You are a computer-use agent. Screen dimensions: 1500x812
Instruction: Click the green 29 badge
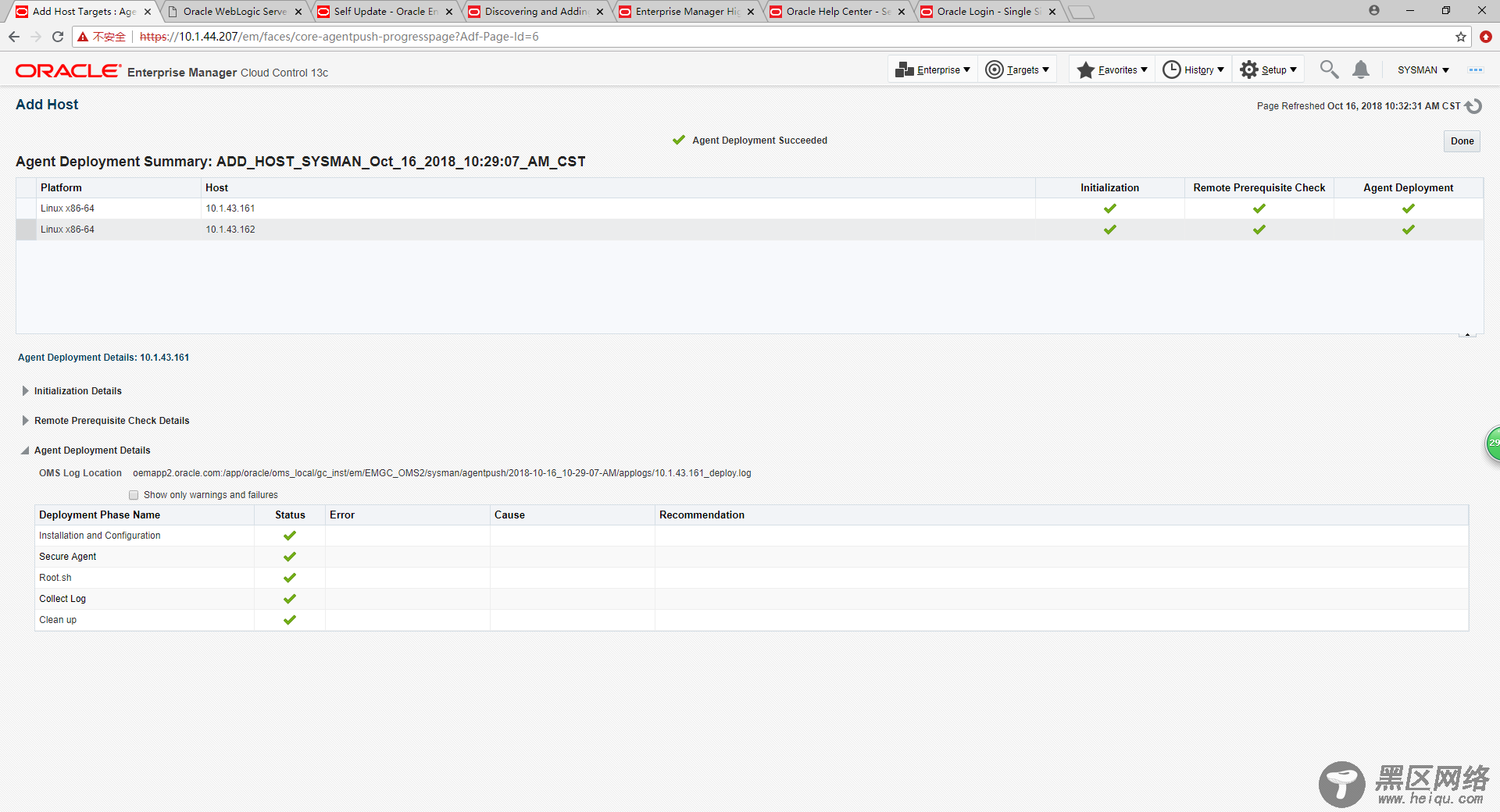(x=1493, y=443)
